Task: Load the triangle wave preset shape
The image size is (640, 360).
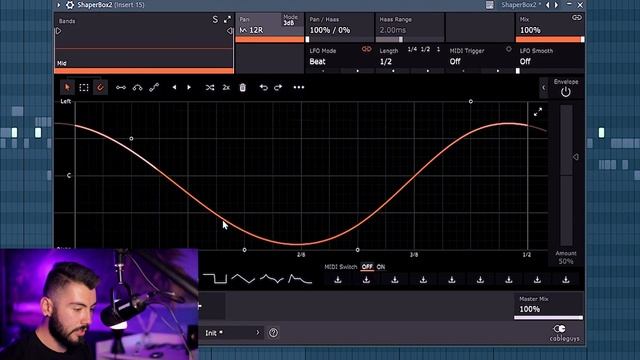Action: tap(243, 279)
